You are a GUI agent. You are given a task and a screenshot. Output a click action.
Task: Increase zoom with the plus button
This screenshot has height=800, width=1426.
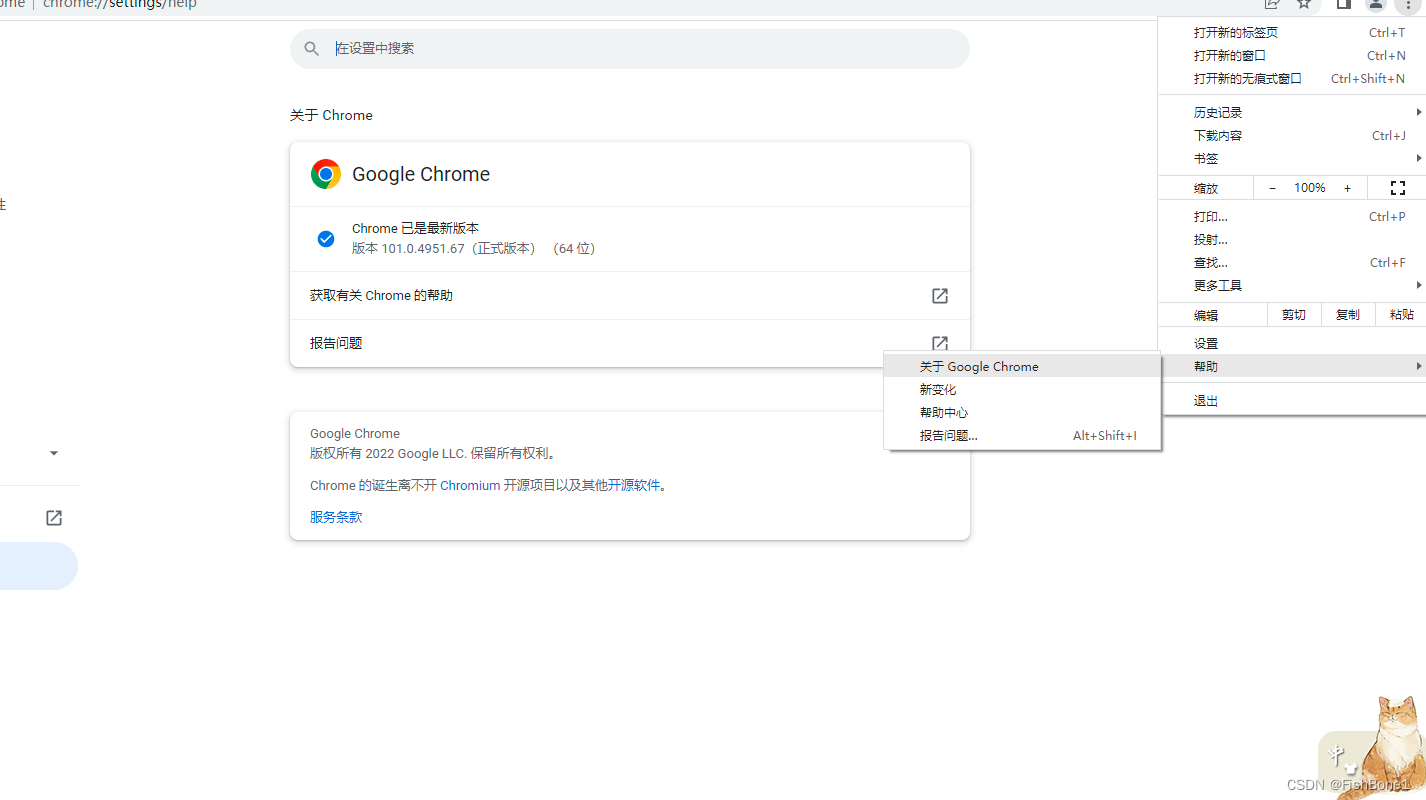tap(1347, 188)
